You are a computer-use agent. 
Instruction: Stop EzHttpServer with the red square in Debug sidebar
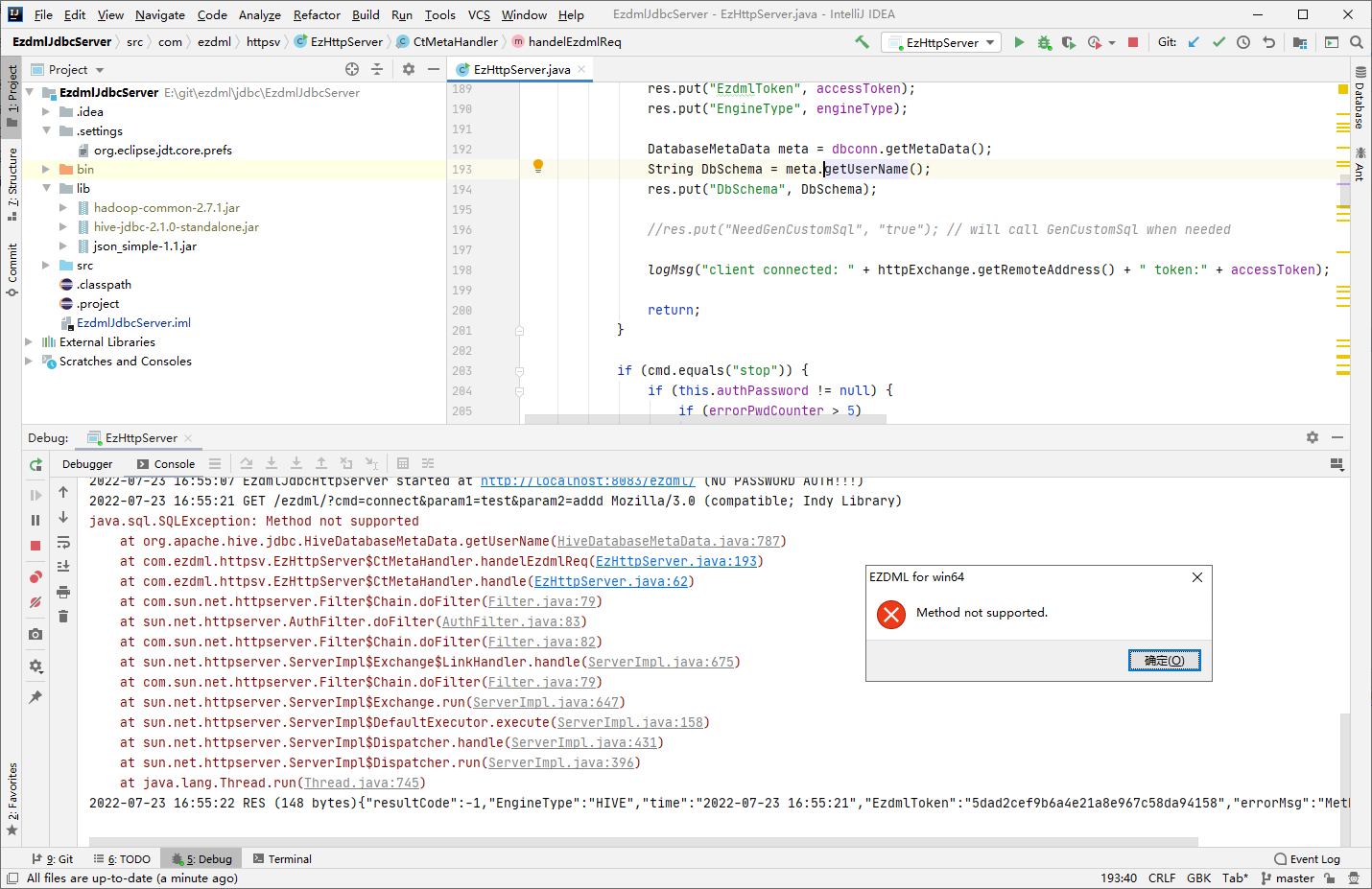[35, 545]
